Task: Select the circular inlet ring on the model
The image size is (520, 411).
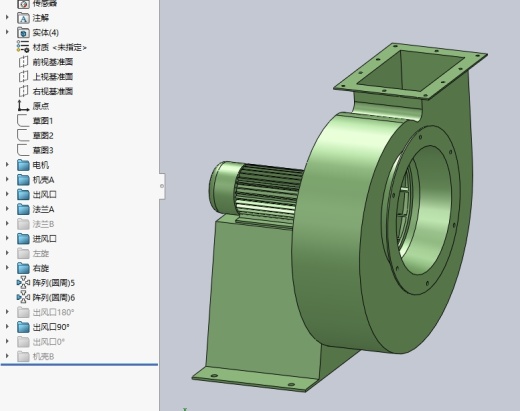Action: (x=423, y=210)
